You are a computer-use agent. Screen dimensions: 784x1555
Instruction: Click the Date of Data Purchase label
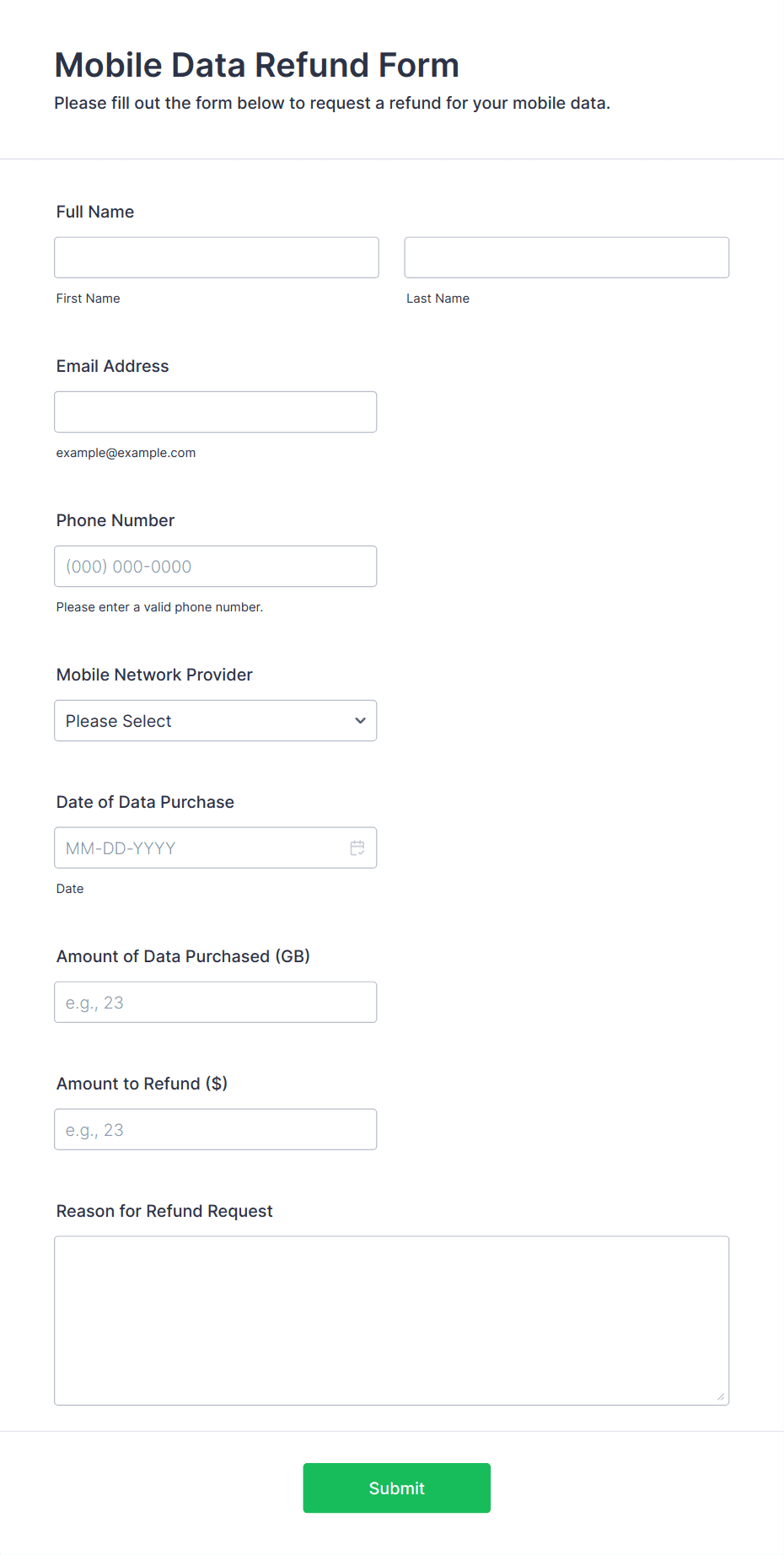(x=145, y=802)
